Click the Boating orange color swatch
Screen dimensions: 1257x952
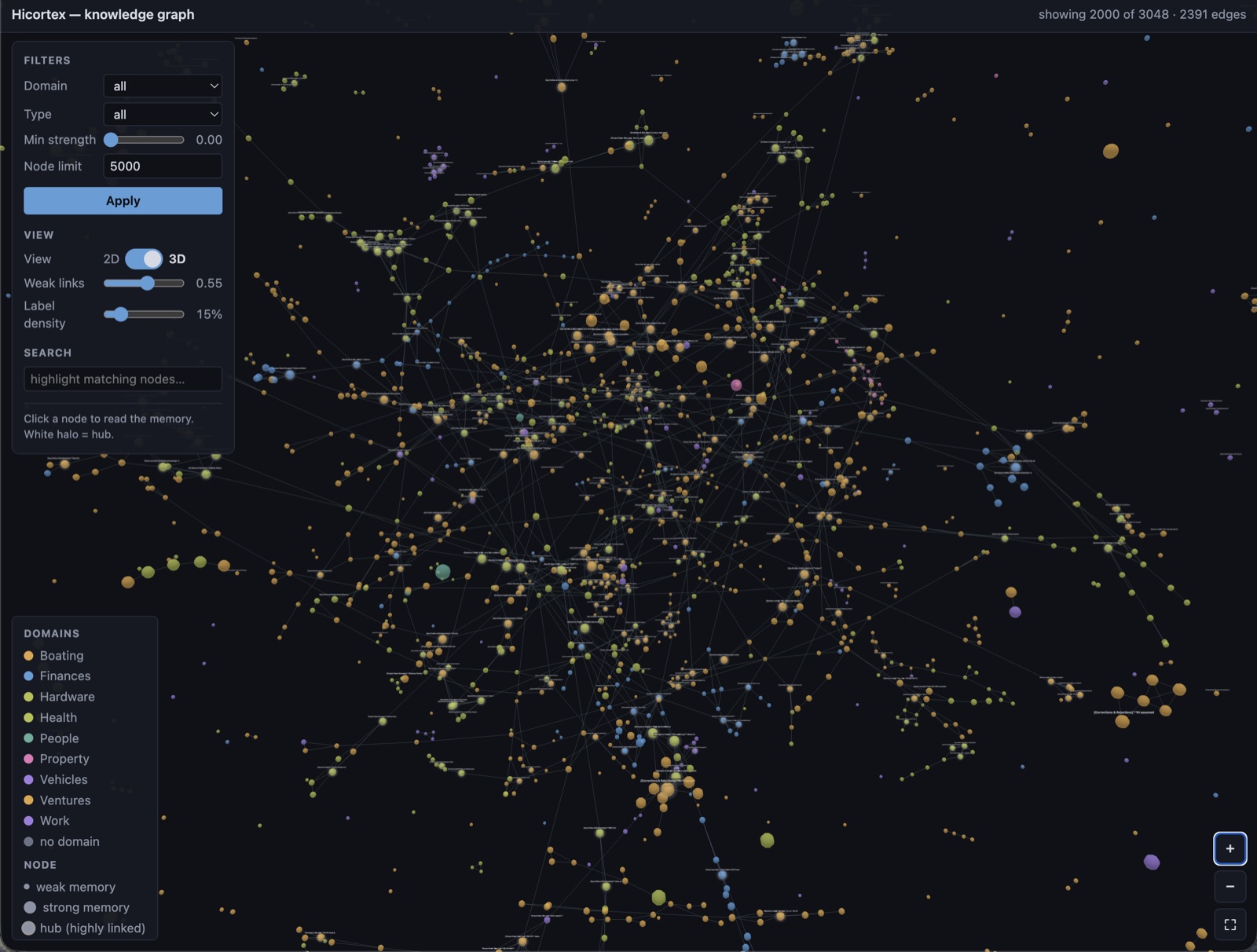point(28,655)
